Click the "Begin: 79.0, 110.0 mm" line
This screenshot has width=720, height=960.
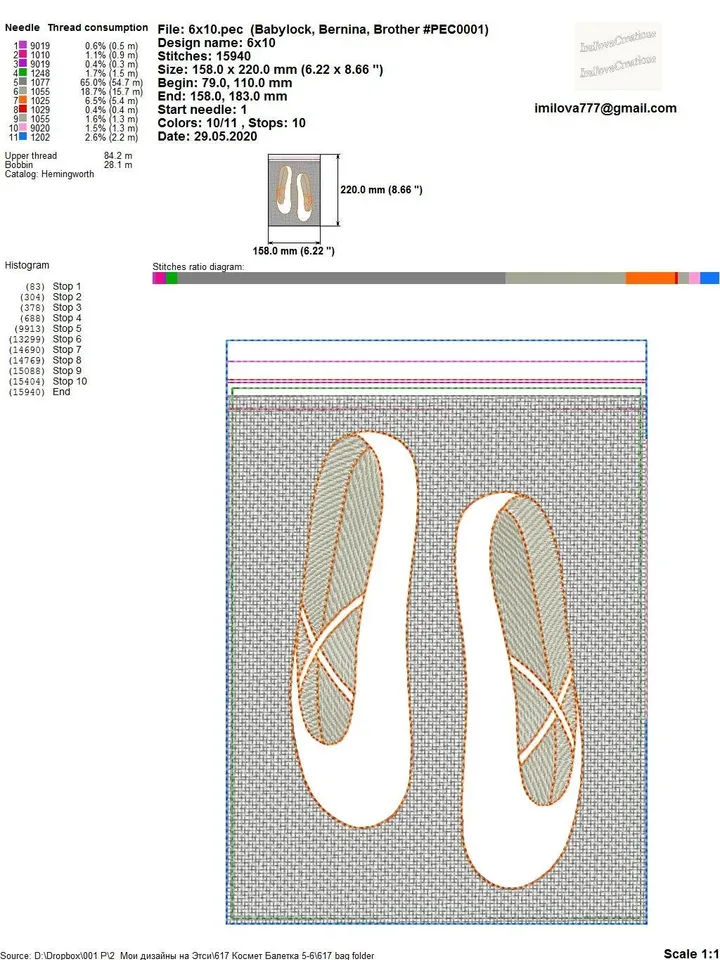[x=225, y=83]
